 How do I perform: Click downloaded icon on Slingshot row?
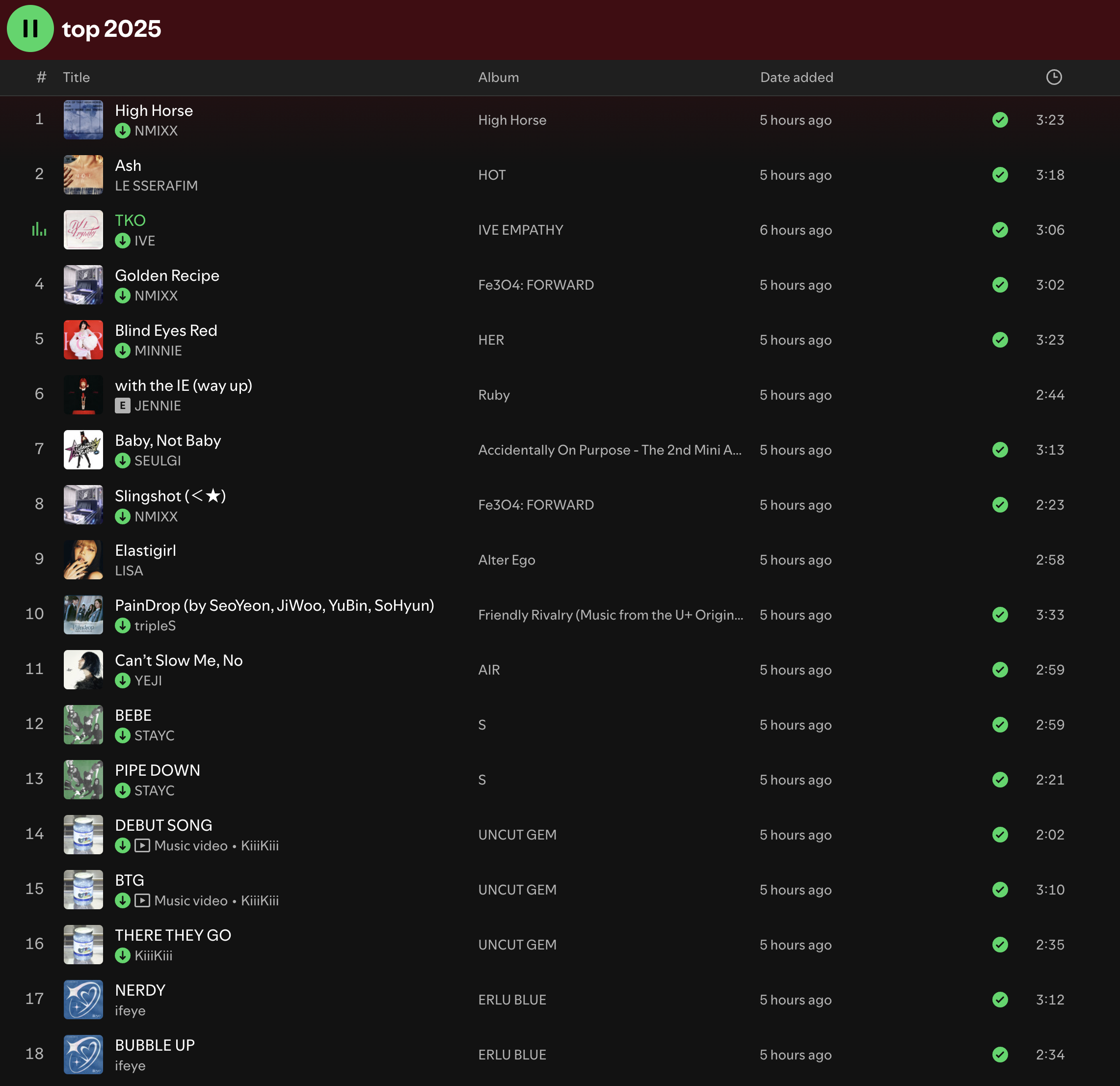pyautogui.click(x=122, y=516)
